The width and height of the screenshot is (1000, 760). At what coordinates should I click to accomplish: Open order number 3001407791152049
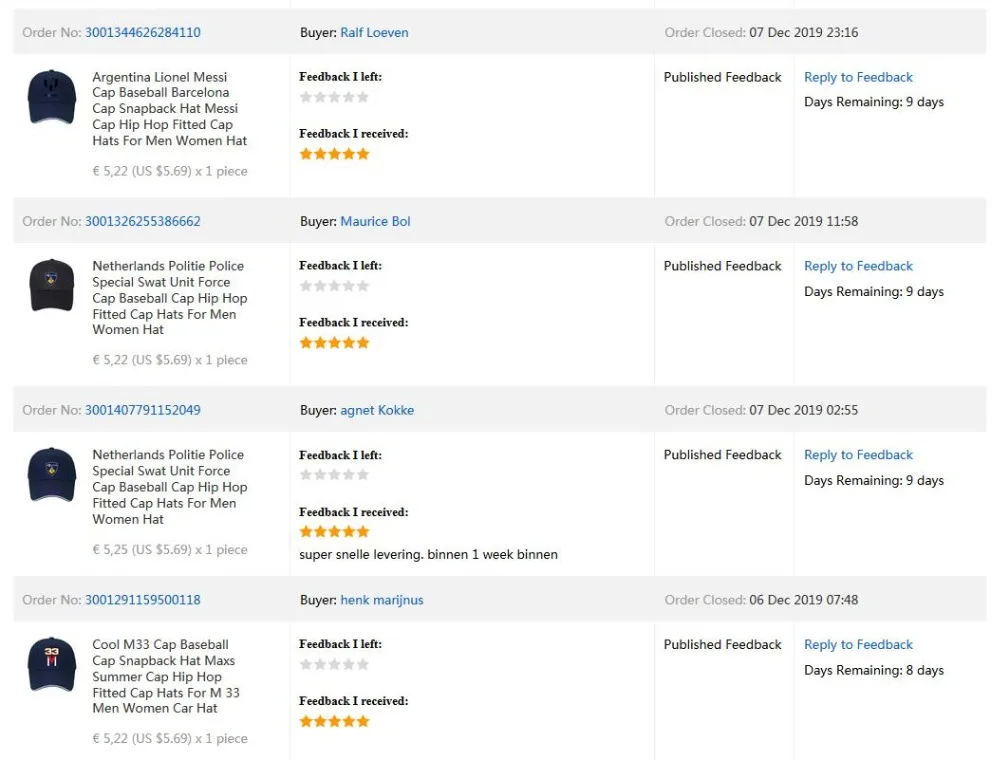coord(142,410)
